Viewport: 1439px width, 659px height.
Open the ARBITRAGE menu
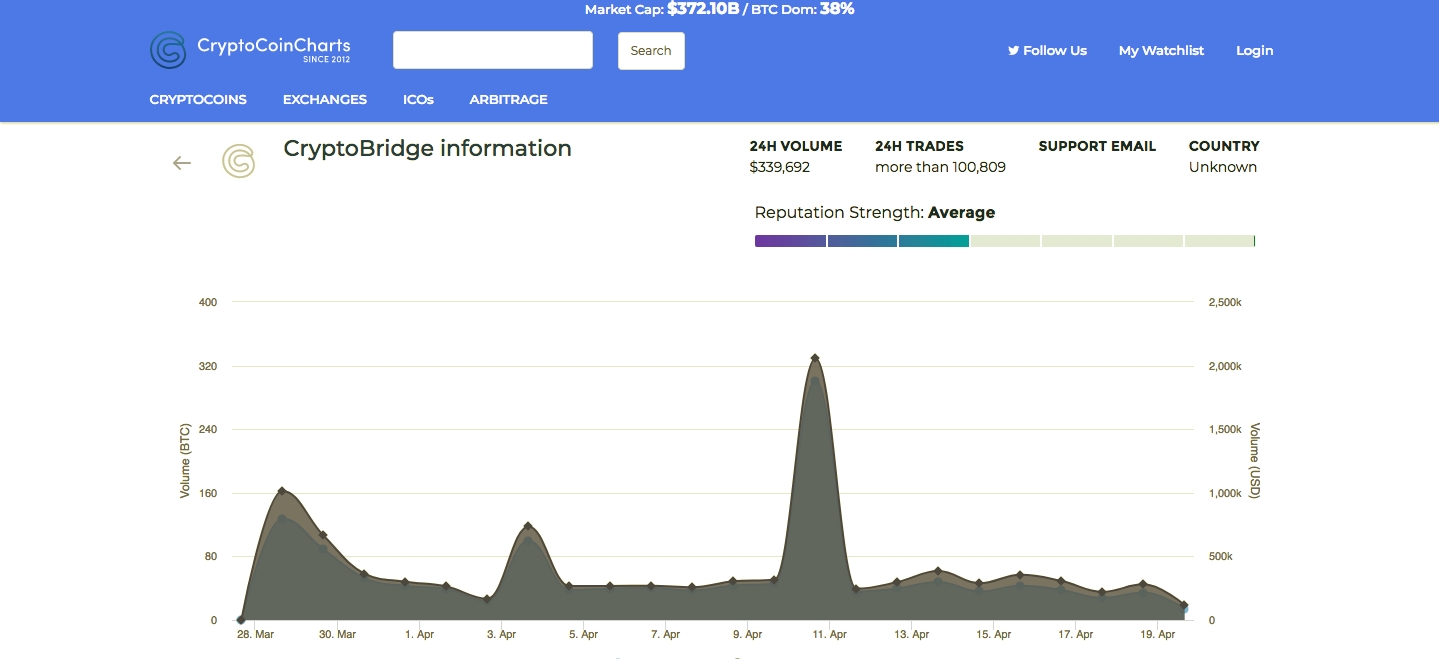click(x=509, y=100)
